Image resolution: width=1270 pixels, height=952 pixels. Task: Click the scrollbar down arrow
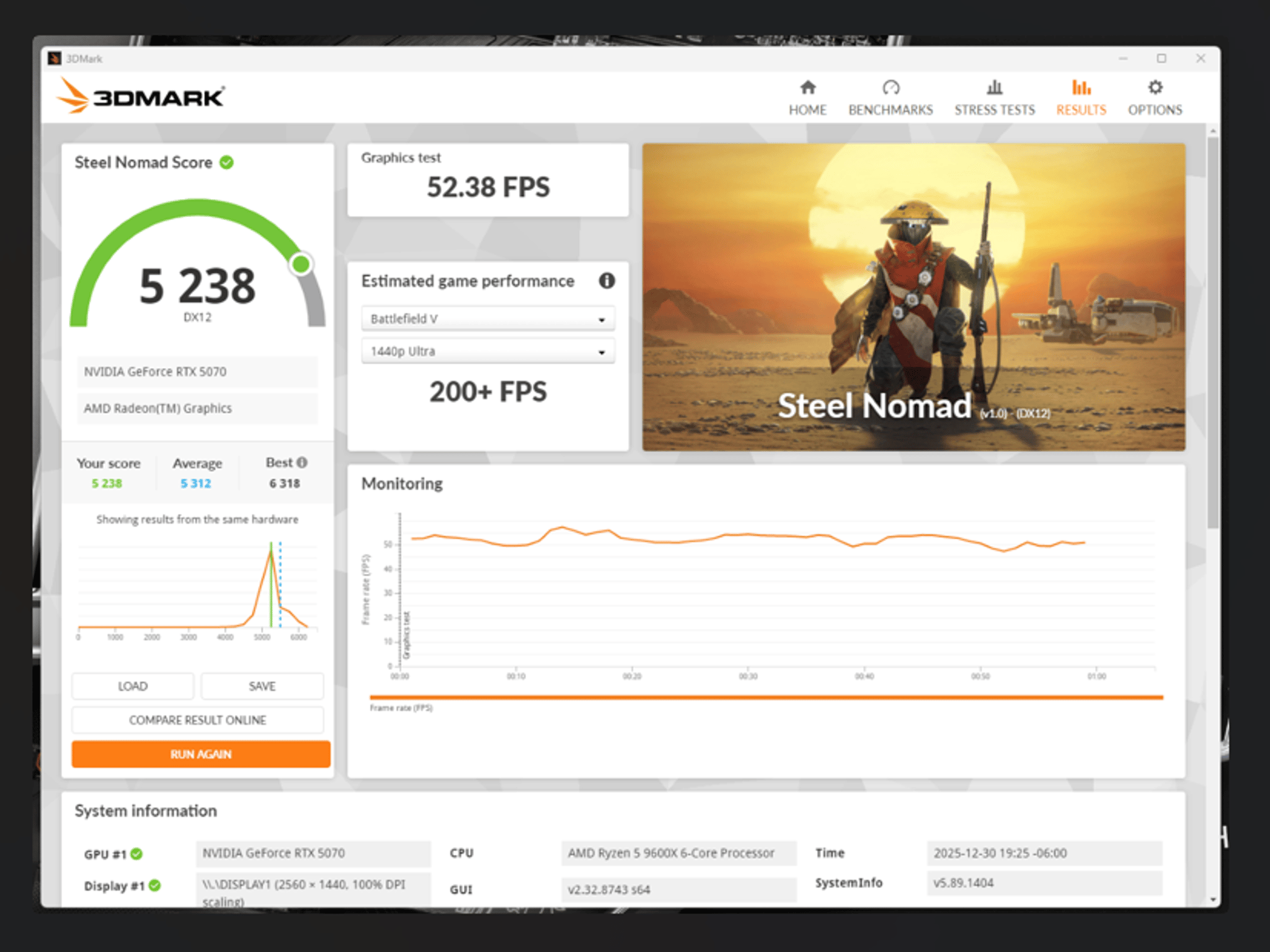coord(1213,899)
